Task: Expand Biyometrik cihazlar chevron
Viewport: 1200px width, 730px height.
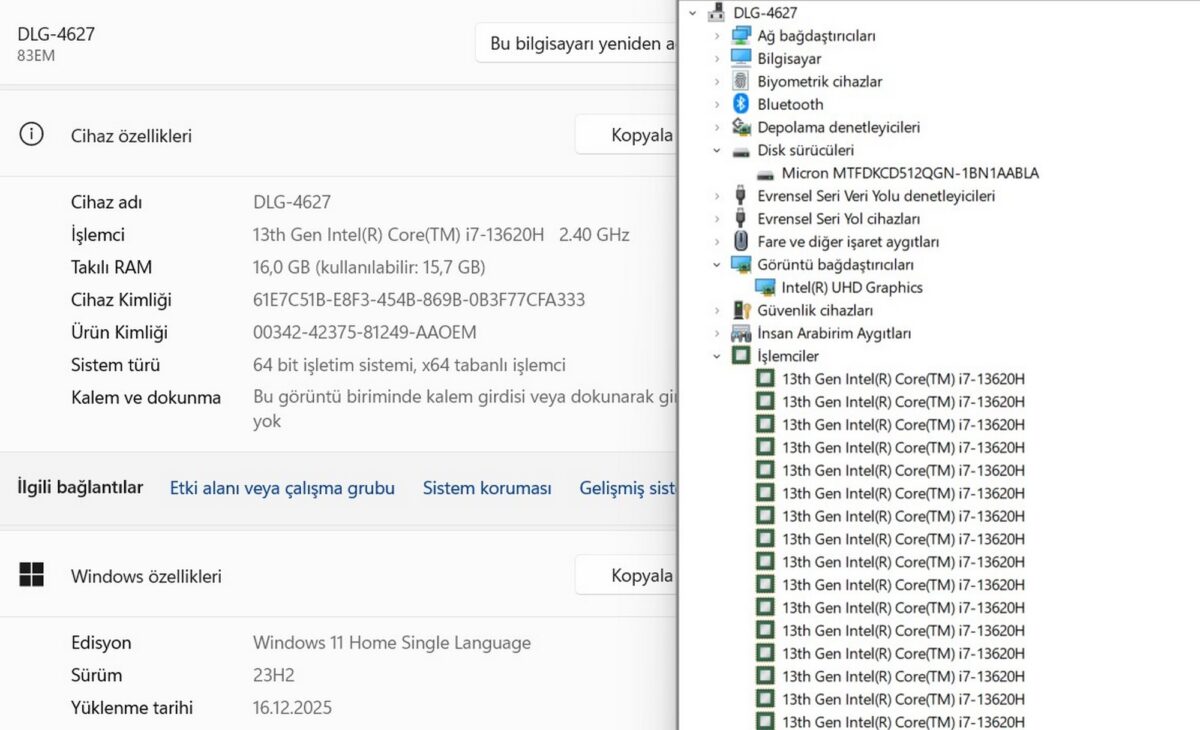Action: 717,82
